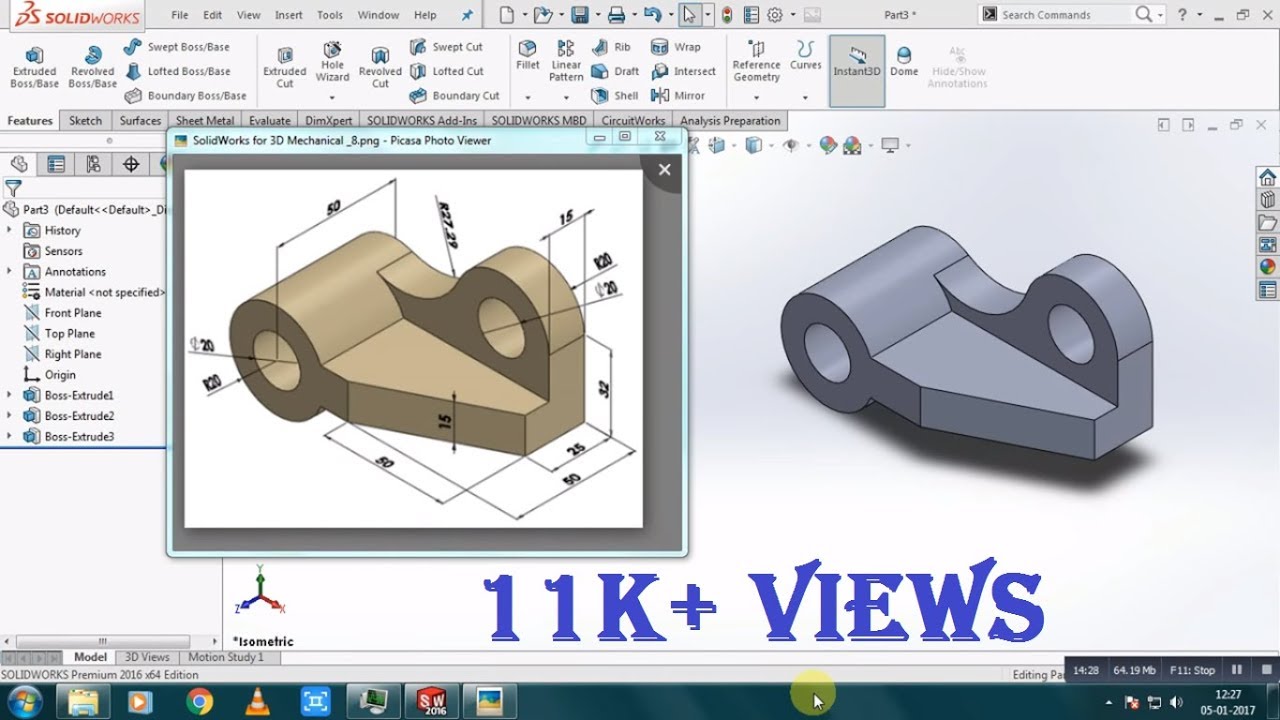The image size is (1280, 720).
Task: Click the Windows Start button
Action: click(x=24, y=701)
